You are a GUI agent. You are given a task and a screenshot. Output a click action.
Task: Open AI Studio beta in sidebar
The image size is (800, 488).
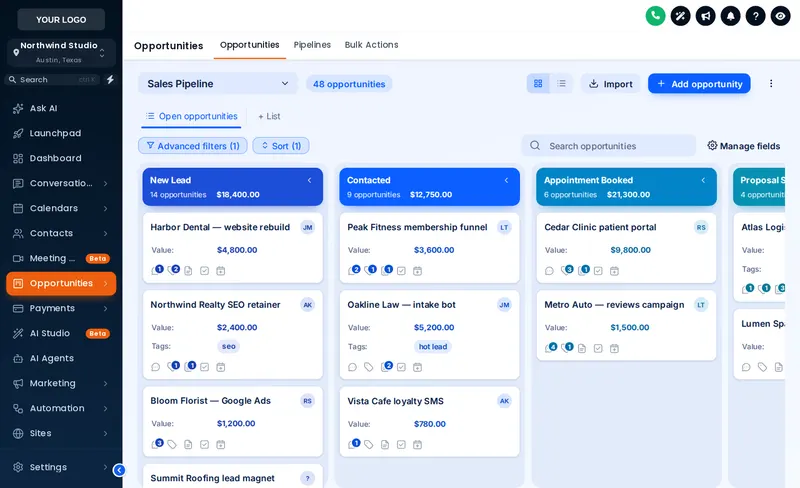pyautogui.click(x=61, y=333)
